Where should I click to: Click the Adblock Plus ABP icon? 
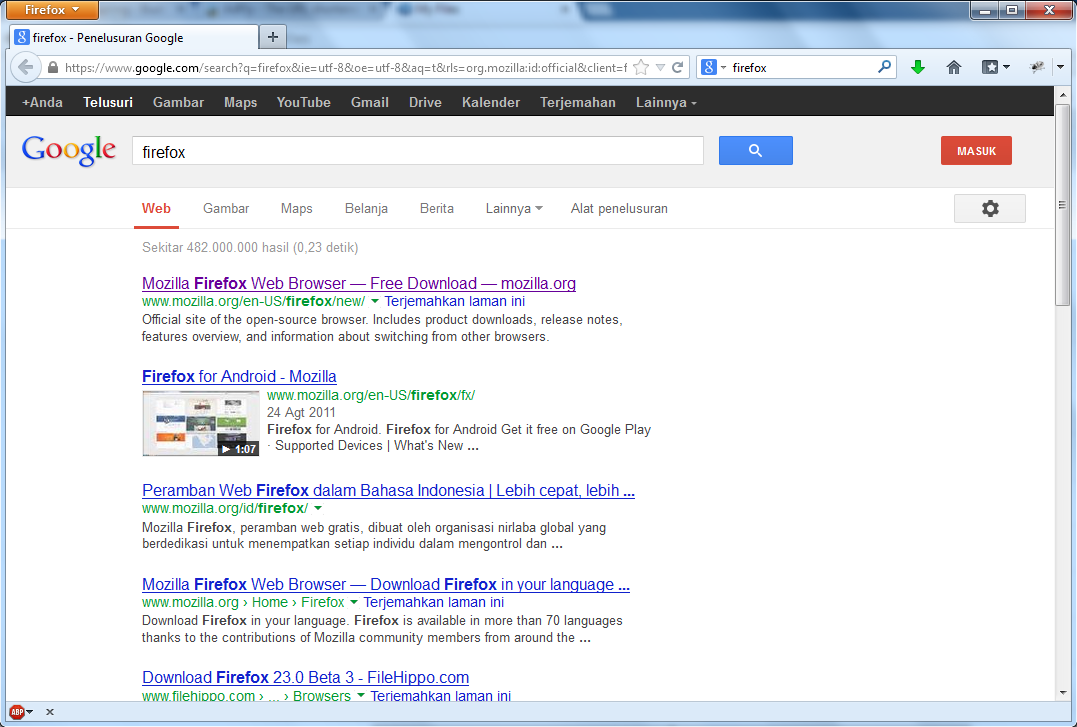click(16, 712)
